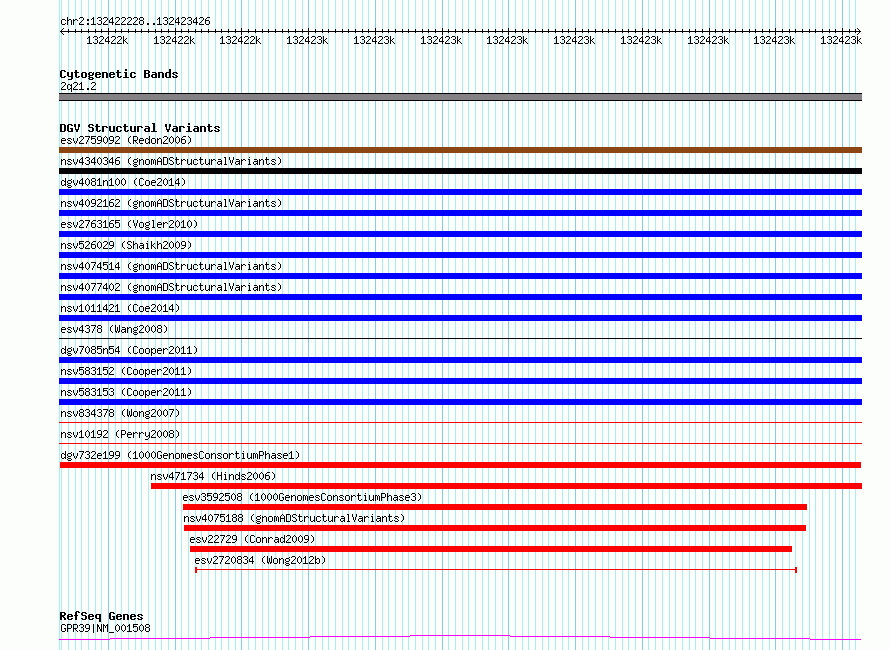Click the esv4378 (Wang2008) variant label
This screenshot has height=650, width=890.
click(114, 329)
